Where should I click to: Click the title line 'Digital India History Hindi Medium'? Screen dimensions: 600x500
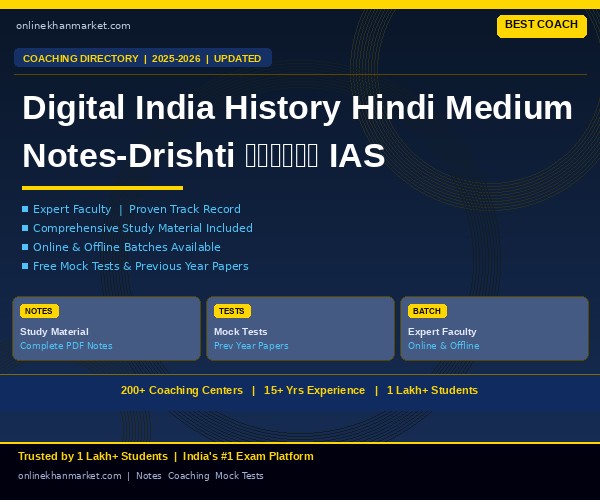297,108
